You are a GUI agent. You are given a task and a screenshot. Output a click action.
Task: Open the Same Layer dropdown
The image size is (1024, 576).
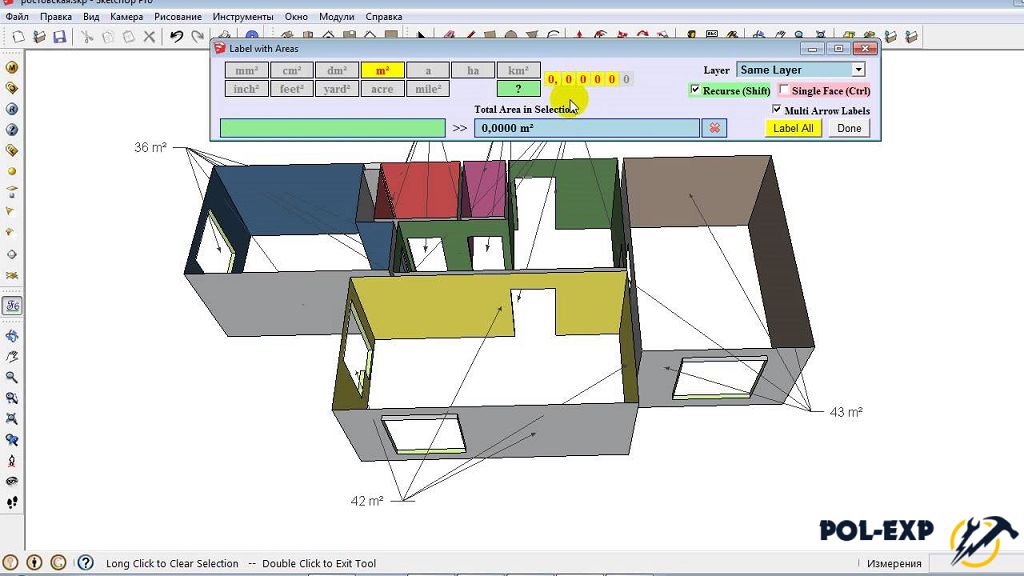(858, 70)
